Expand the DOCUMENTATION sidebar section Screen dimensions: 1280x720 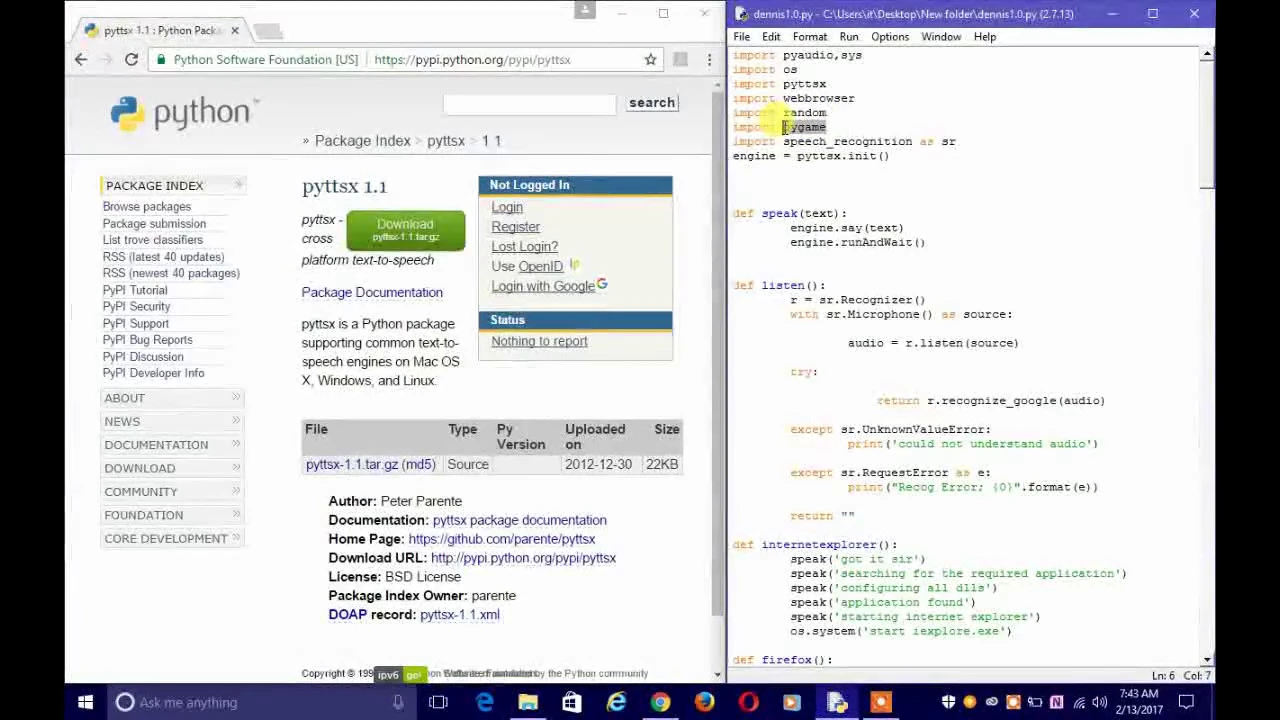[171, 445]
